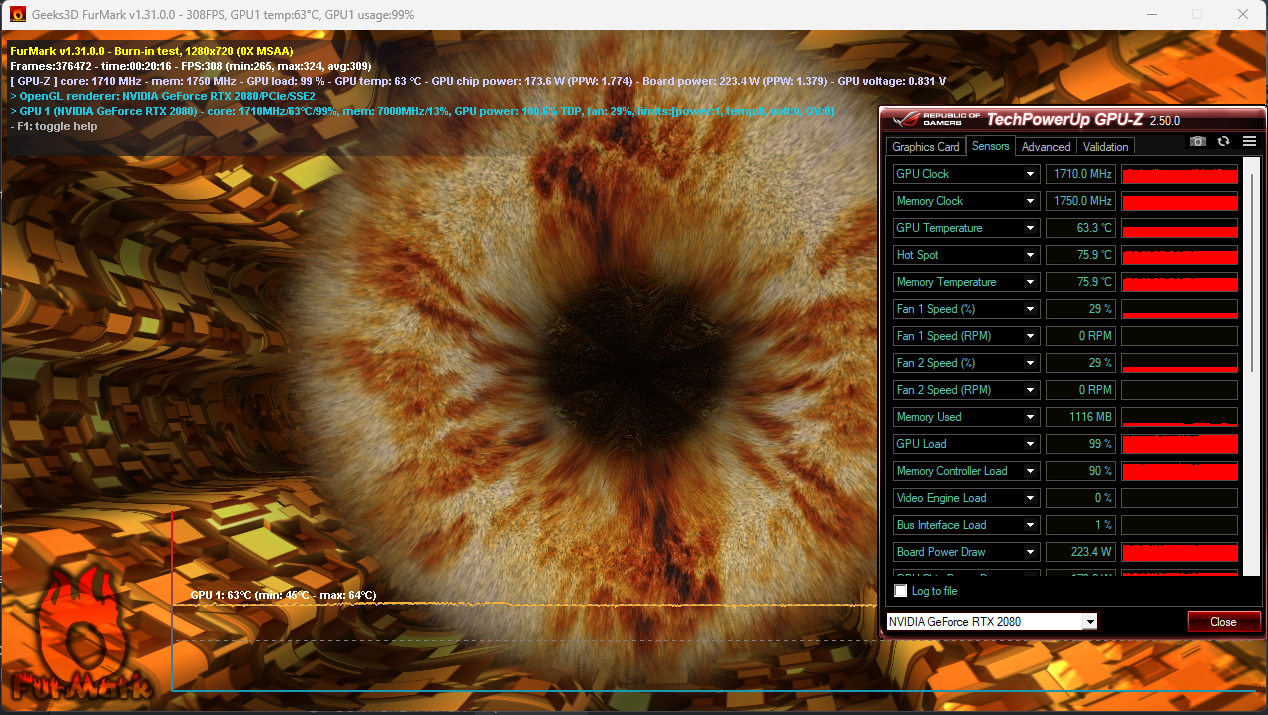Open the Memory Controller Load dropdown
Viewport: 1268px width, 715px height.
(1030, 471)
